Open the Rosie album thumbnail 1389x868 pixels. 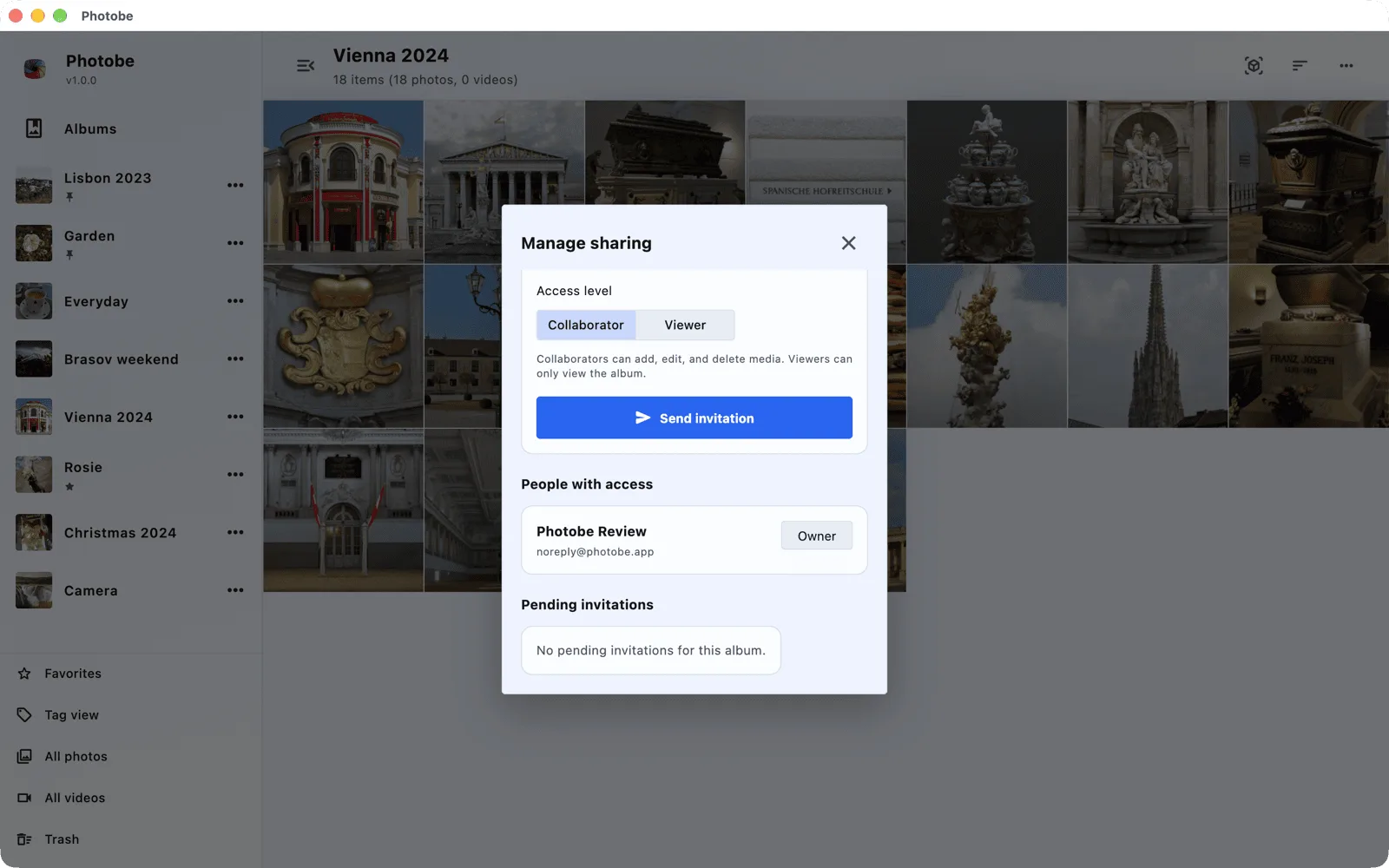click(34, 475)
